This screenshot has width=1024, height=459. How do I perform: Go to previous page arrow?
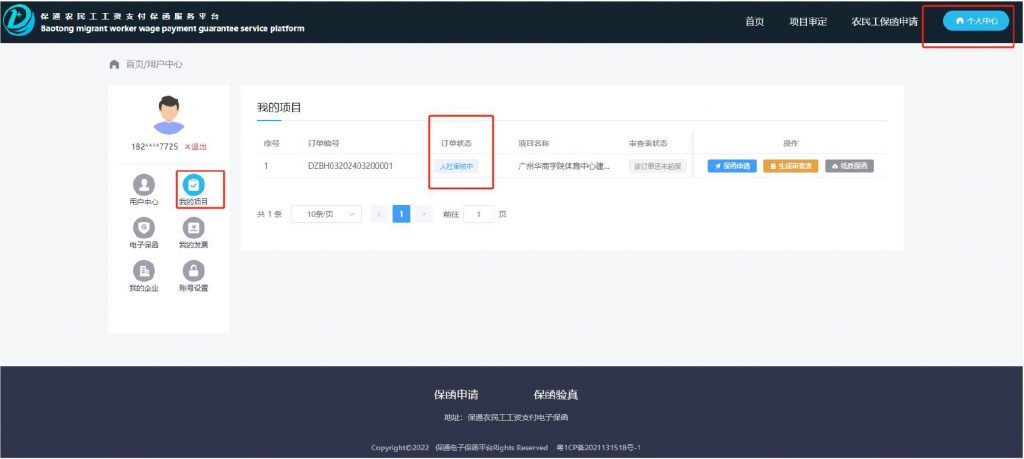(x=379, y=214)
